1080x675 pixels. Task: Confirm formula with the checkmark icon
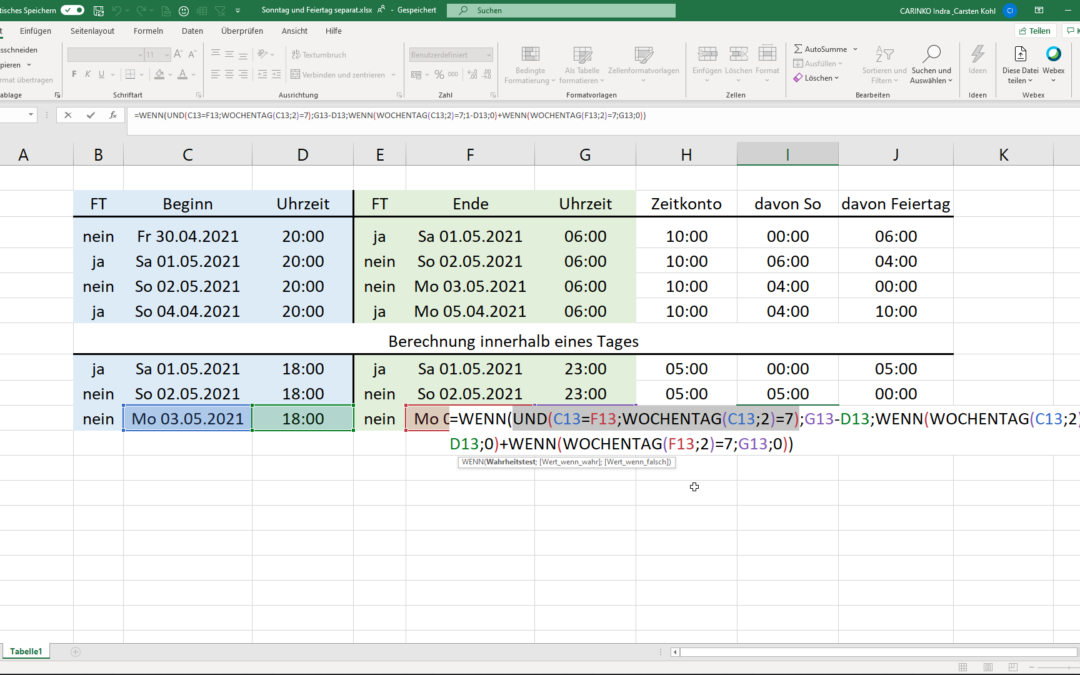(91, 115)
